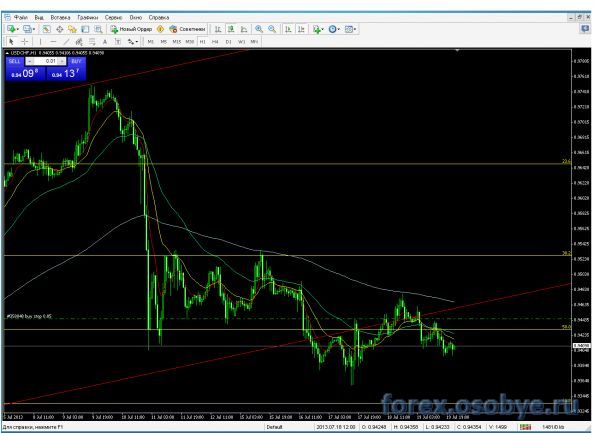Select the trendline drawing tool
The width and height of the screenshot is (594, 433).
point(66,41)
